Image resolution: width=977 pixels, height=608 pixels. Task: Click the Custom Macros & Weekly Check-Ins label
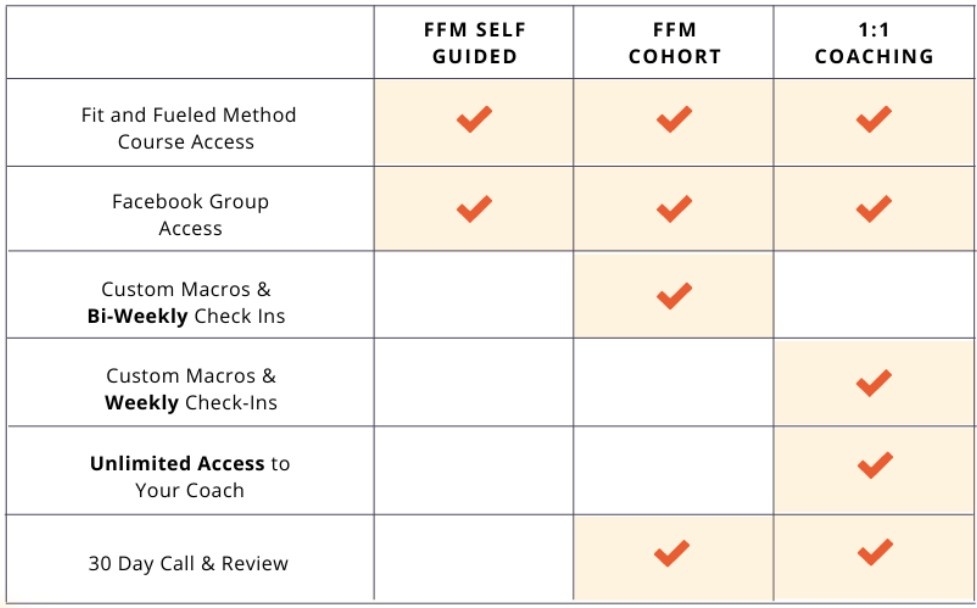tap(191, 390)
